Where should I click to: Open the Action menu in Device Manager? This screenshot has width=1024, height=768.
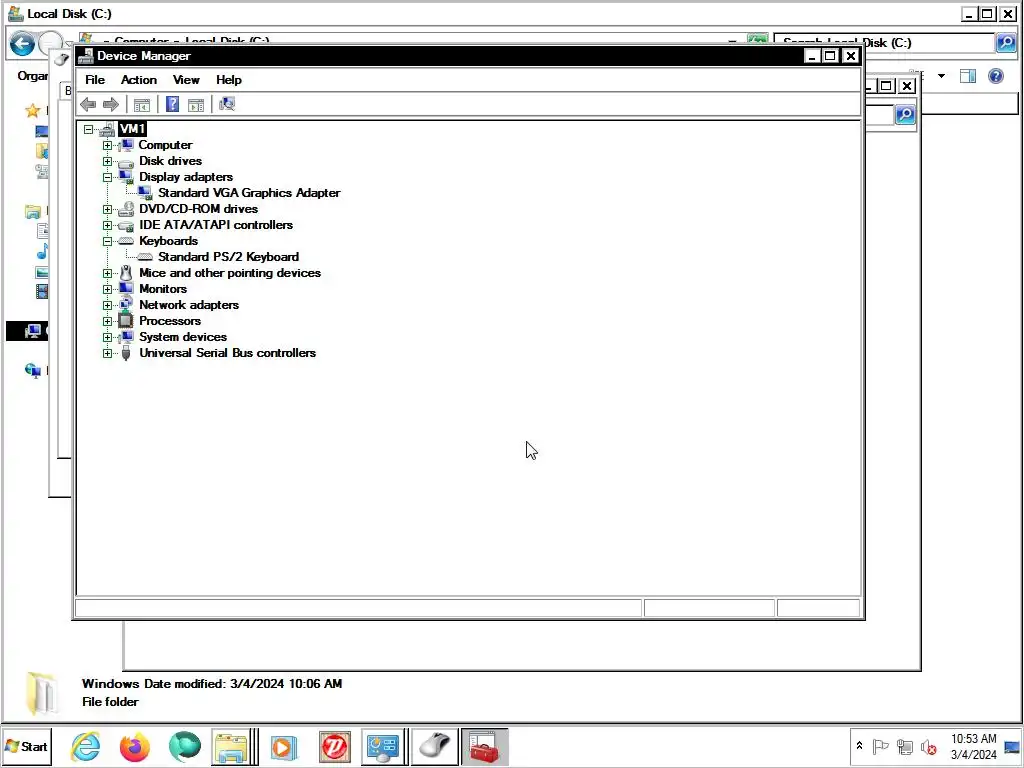pyautogui.click(x=138, y=80)
